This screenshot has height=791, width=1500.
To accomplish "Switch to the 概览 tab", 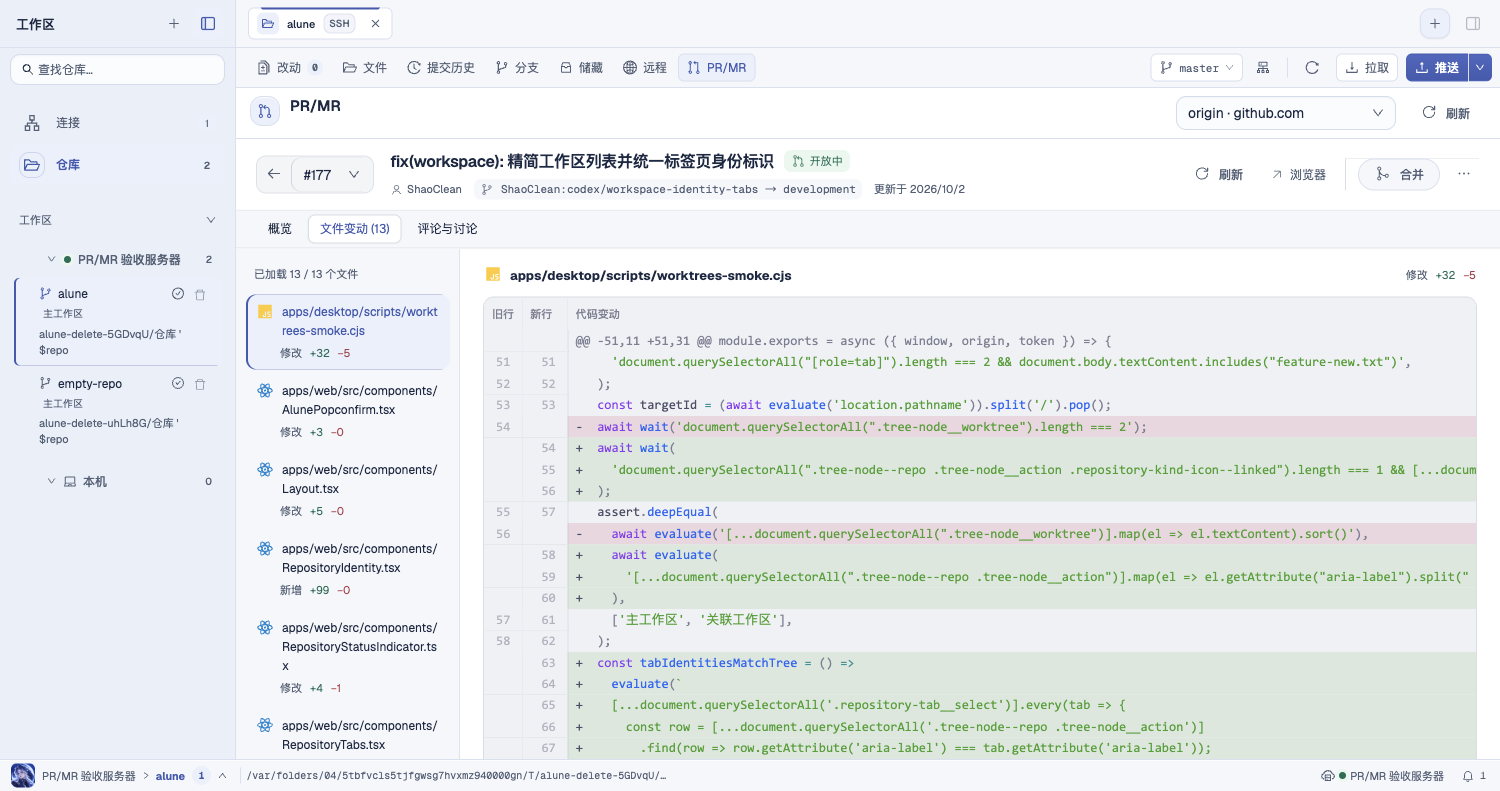I will pos(280,229).
